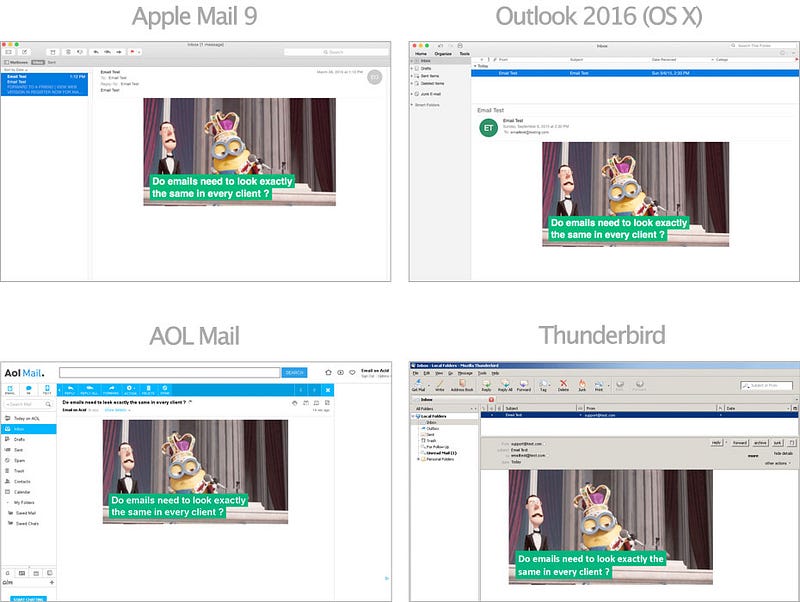Click Reply All in the AOL Mail toolbar

tap(89, 390)
